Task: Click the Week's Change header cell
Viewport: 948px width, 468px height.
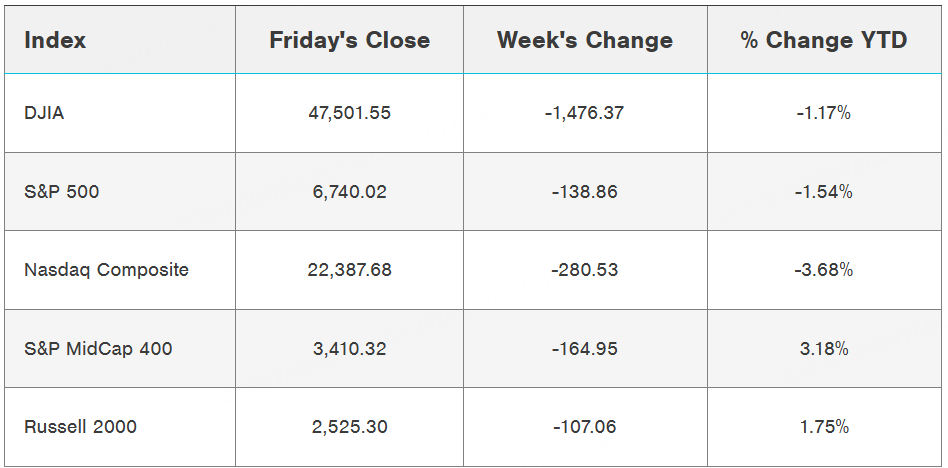Action: [585, 41]
